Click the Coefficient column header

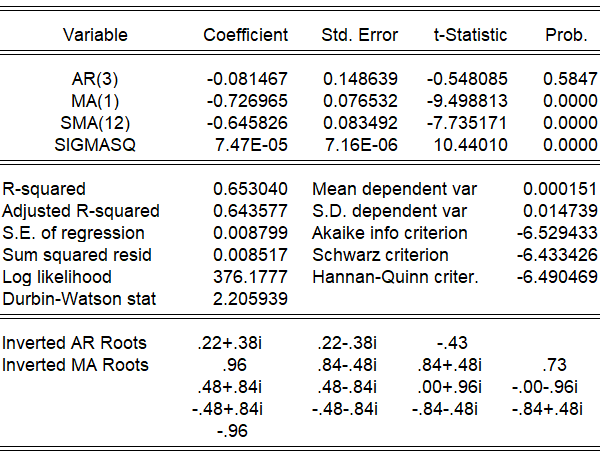(245, 35)
